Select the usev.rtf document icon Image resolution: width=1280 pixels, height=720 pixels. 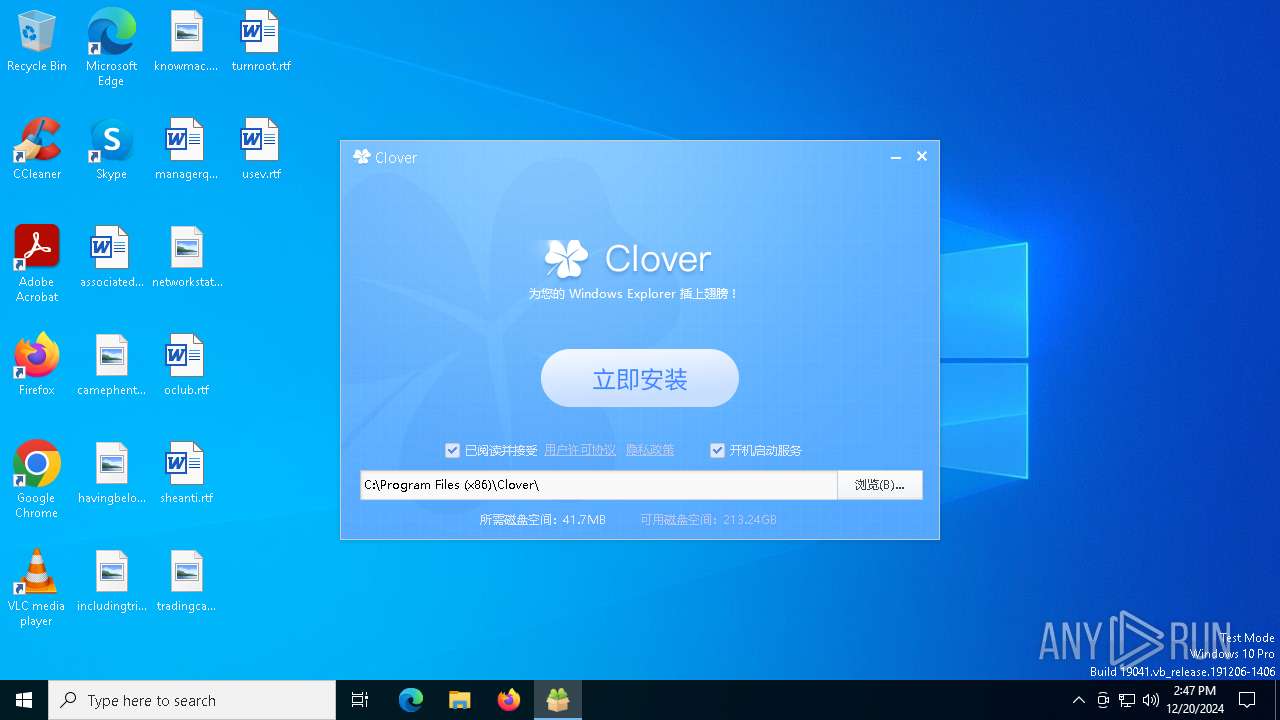tap(261, 150)
